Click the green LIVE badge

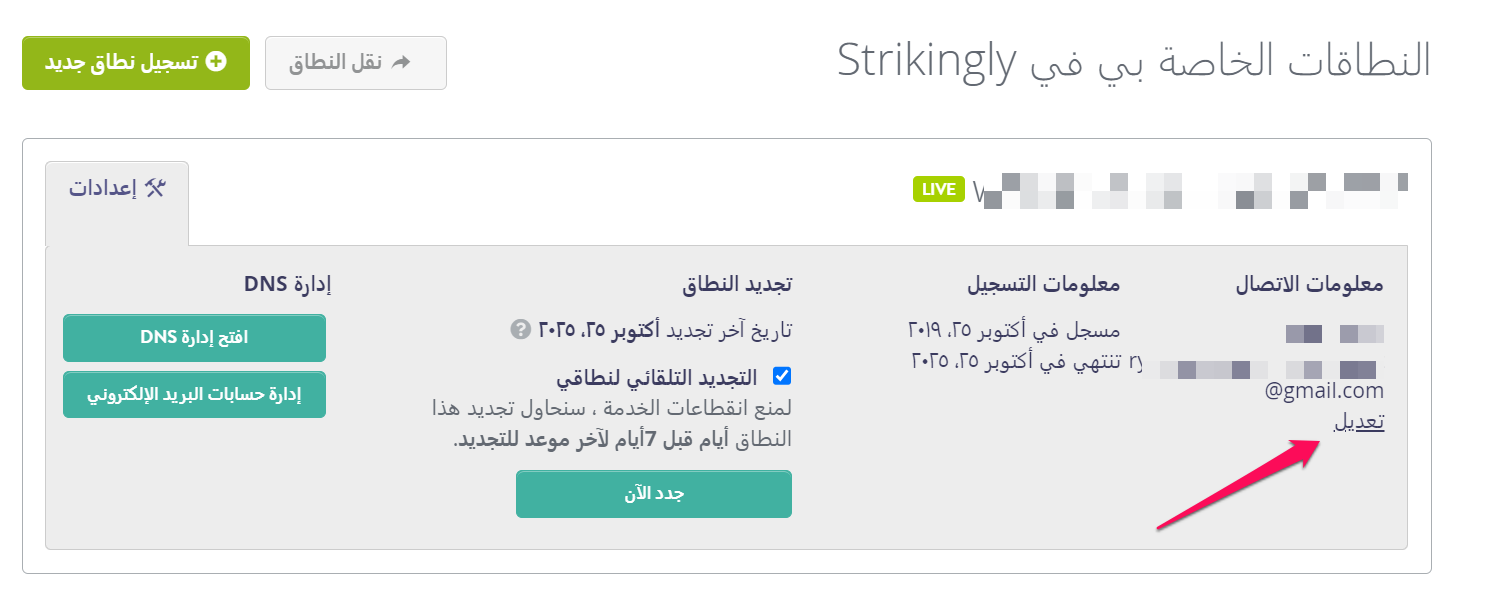click(x=939, y=189)
